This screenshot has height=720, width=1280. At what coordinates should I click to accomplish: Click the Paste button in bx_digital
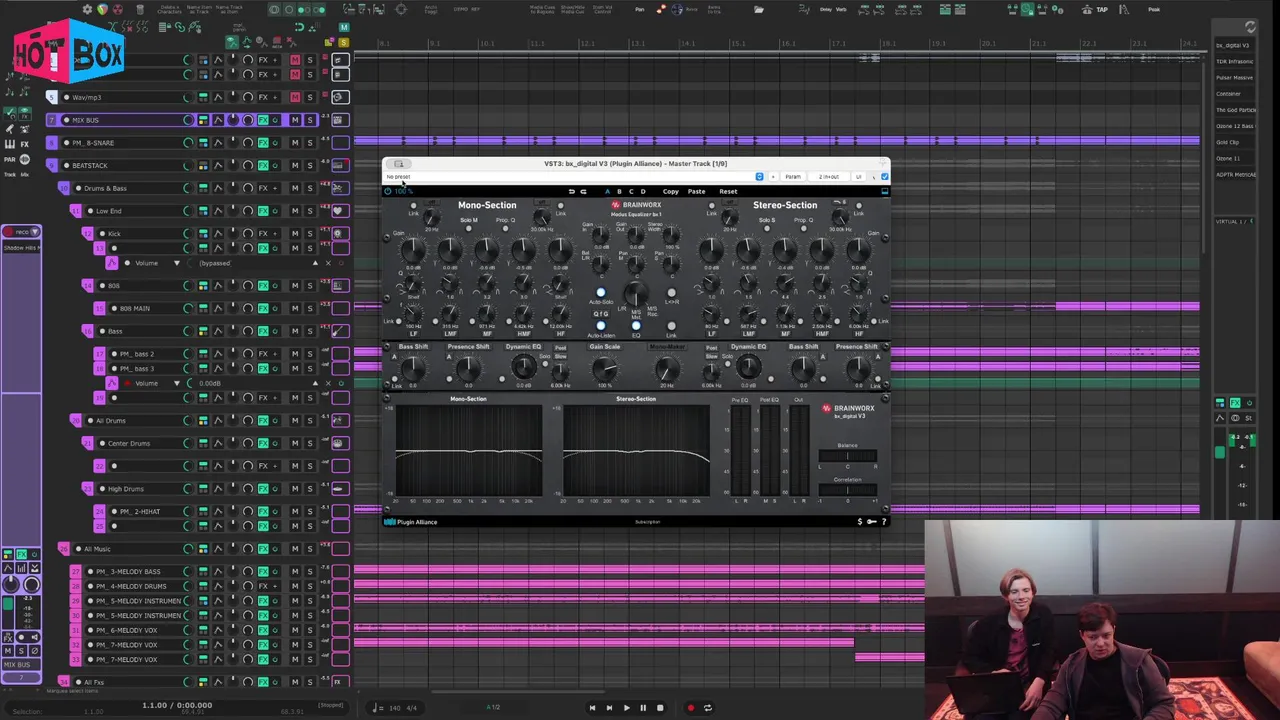697,191
